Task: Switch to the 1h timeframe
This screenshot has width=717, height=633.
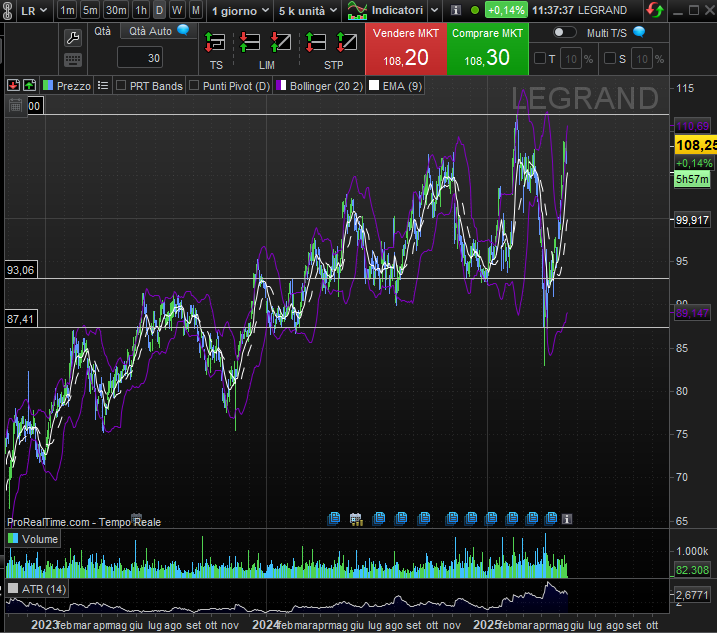Action: click(141, 10)
